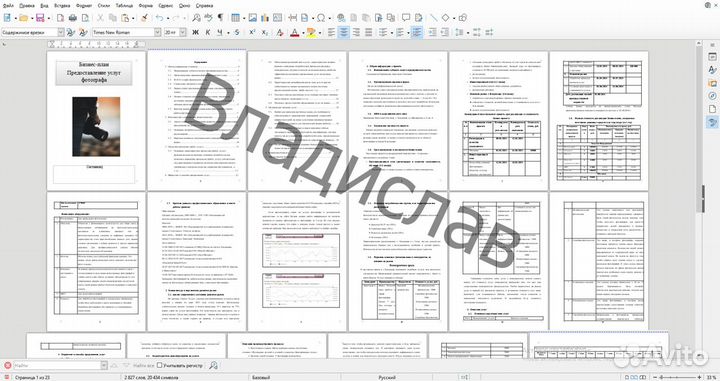The height and width of the screenshot is (381, 720).
Task: Toggle Strikethrough formatting
Action: coord(237,32)
